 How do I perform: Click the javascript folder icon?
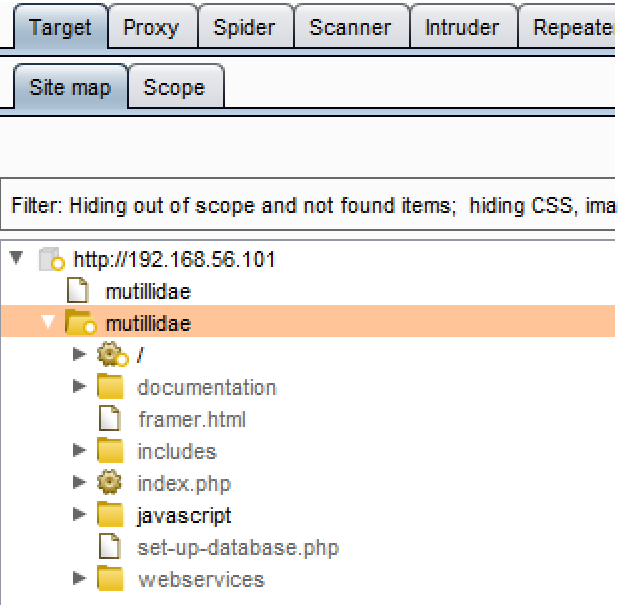tap(110, 516)
